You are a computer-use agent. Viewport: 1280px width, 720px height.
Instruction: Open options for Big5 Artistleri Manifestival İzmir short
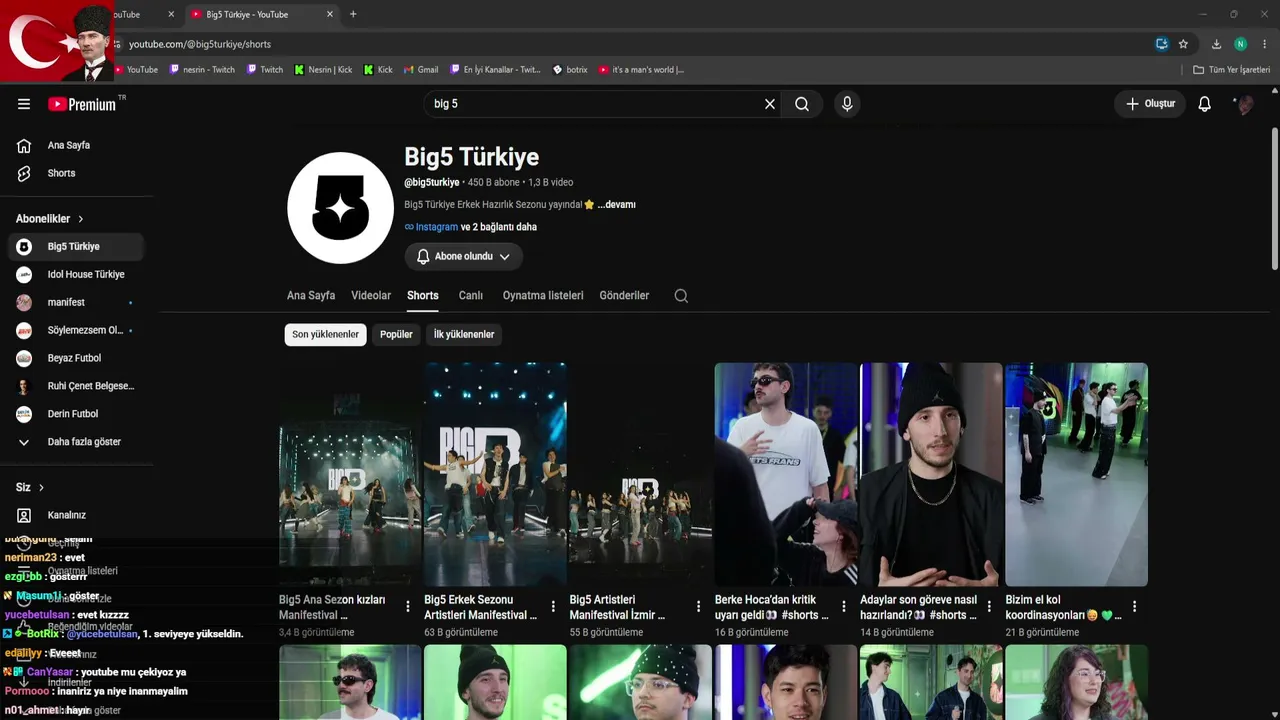click(x=698, y=606)
